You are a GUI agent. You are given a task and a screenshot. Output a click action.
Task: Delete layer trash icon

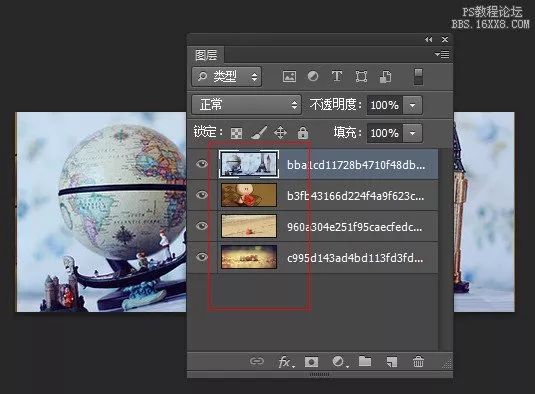pyautogui.click(x=418, y=361)
